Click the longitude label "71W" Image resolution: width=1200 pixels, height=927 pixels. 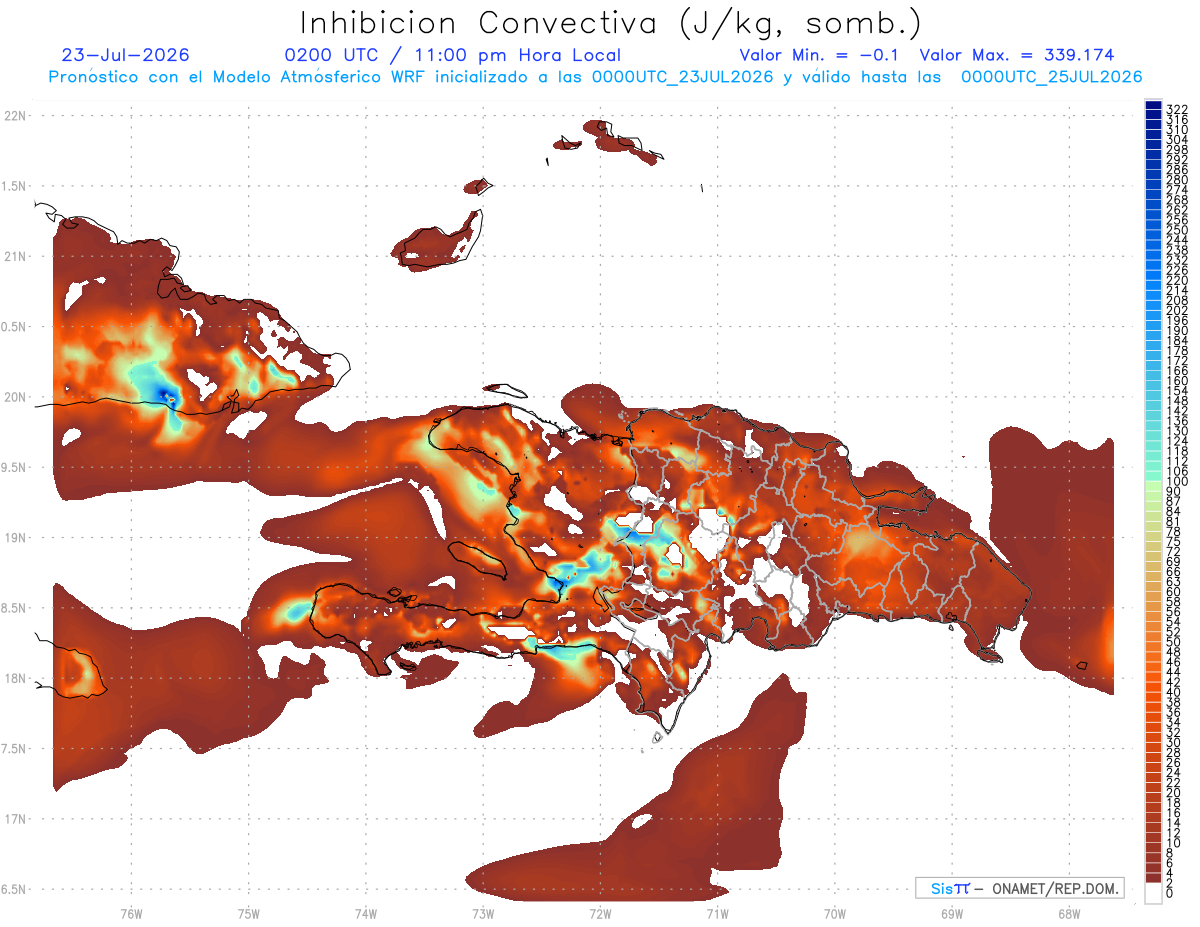pyautogui.click(x=717, y=913)
